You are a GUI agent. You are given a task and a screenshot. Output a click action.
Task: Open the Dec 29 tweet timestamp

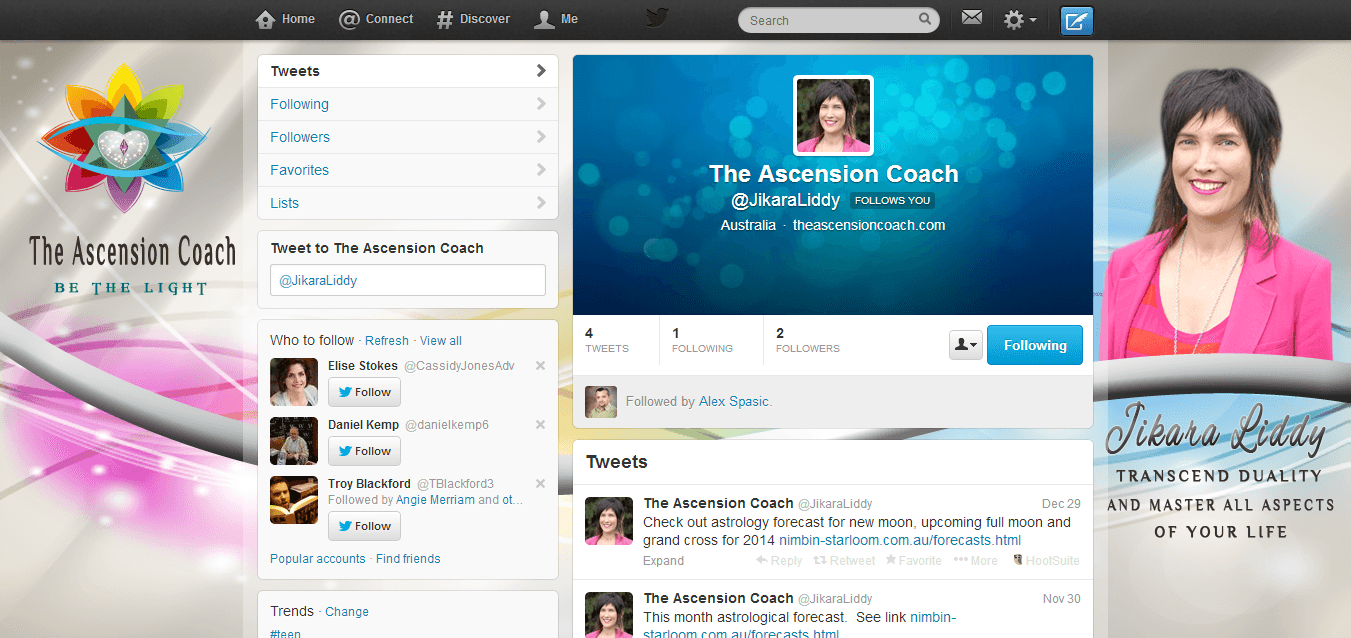[1061, 504]
